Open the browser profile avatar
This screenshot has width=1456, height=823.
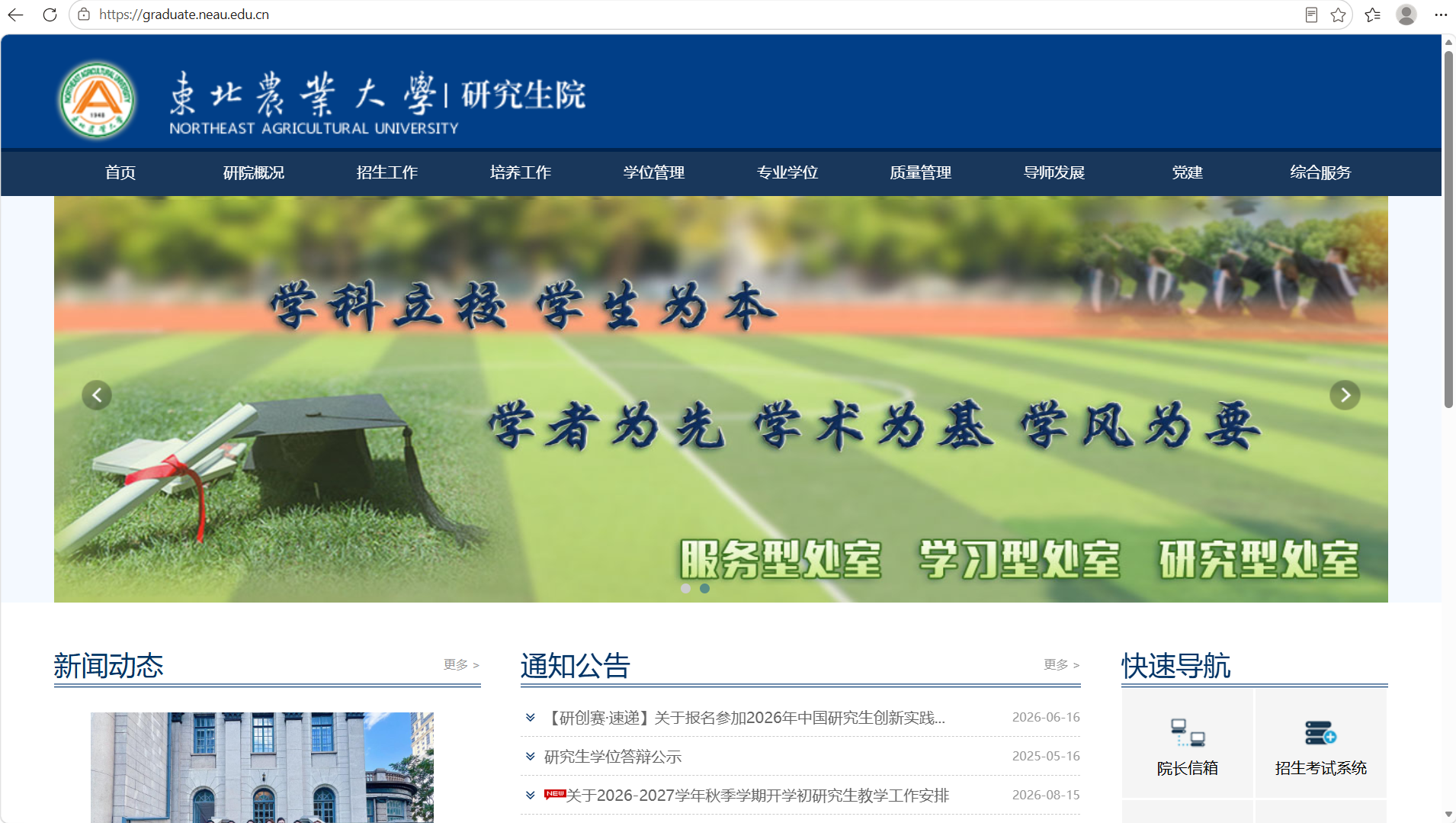(x=1406, y=14)
